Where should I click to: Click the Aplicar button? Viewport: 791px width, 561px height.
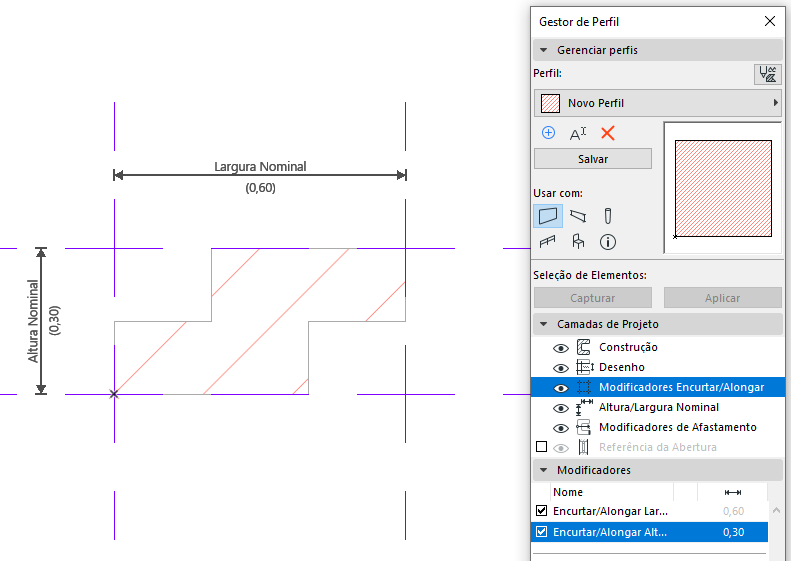722,298
